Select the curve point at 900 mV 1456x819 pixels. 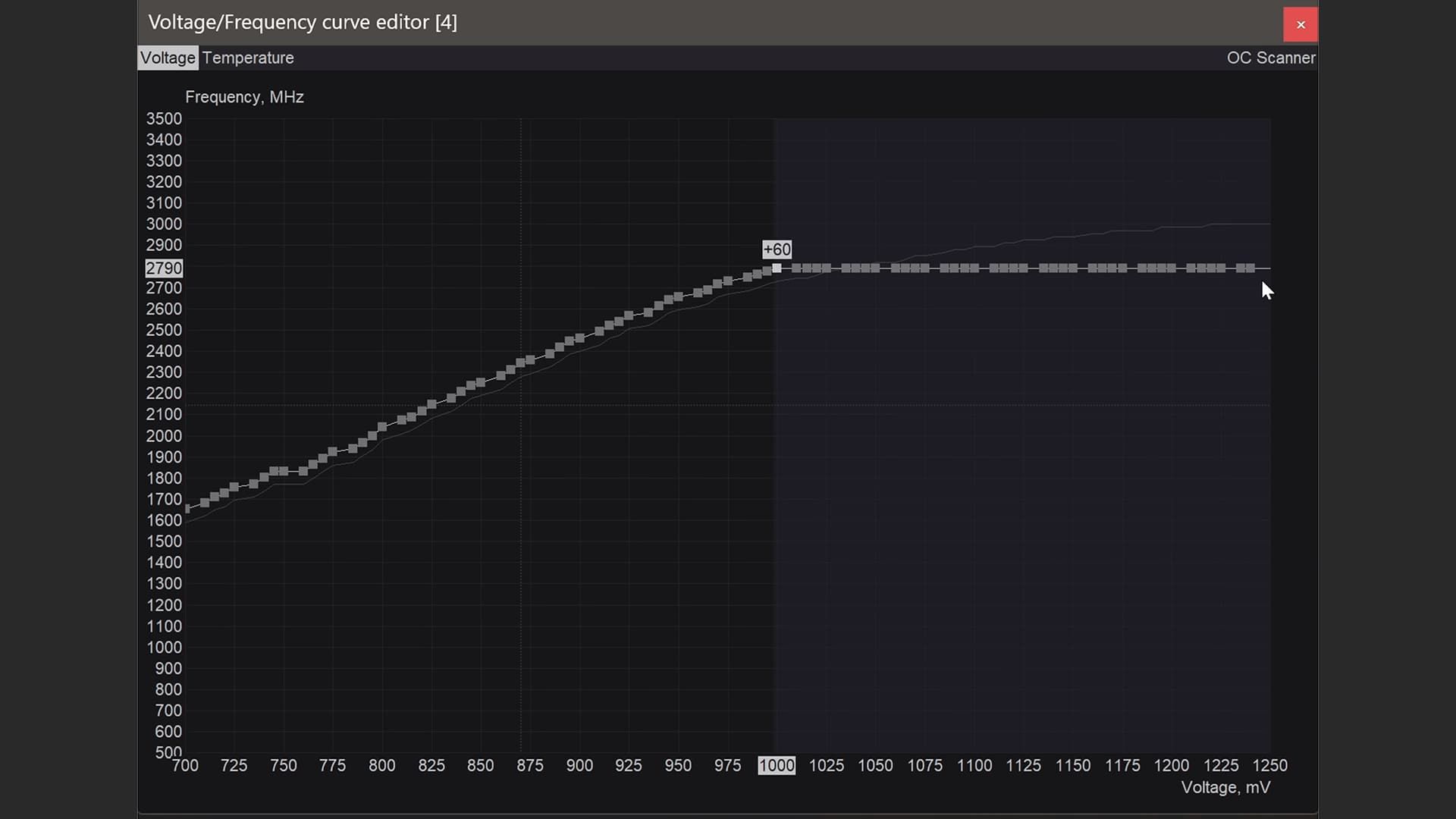click(x=579, y=338)
